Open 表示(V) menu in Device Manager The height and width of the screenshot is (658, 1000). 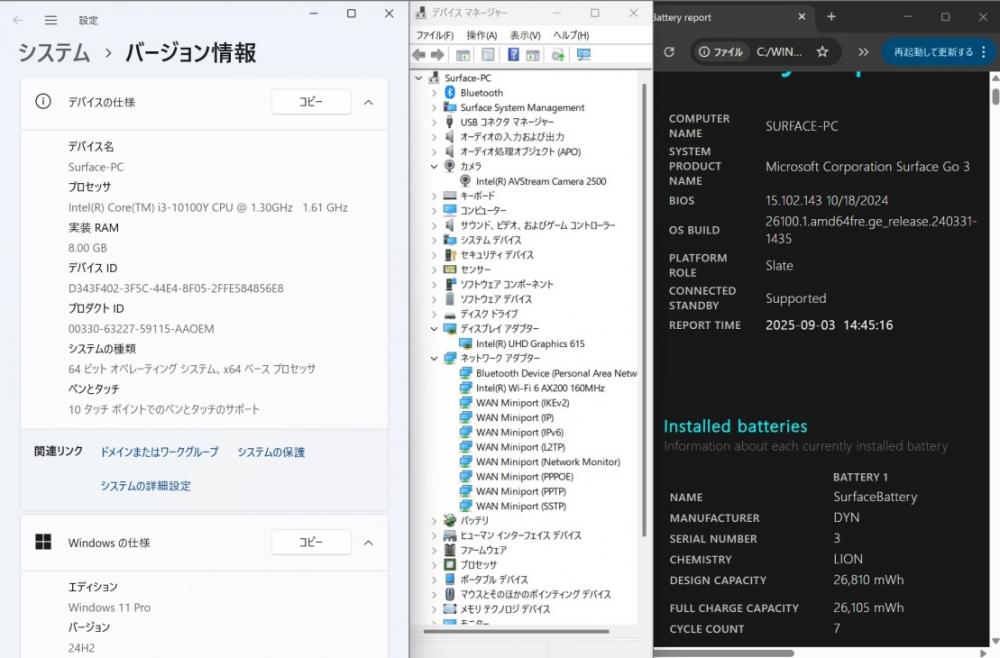tap(525, 35)
